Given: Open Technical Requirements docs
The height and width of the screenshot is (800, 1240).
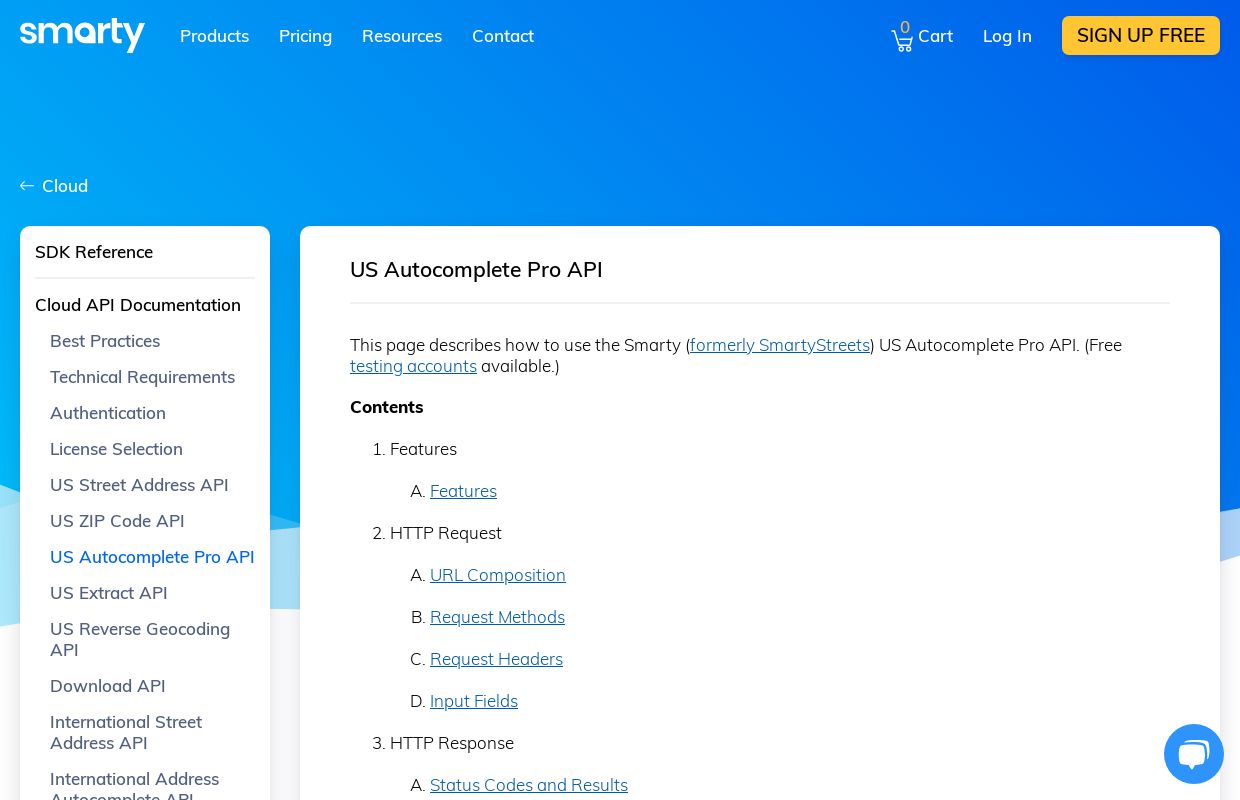Looking at the screenshot, I should pyautogui.click(x=142, y=377).
